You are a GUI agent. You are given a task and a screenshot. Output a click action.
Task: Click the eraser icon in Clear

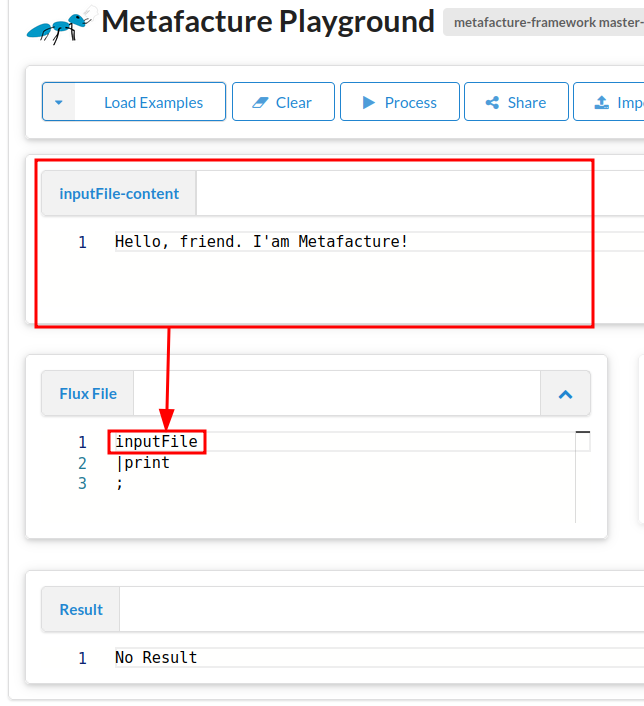pyautogui.click(x=260, y=103)
